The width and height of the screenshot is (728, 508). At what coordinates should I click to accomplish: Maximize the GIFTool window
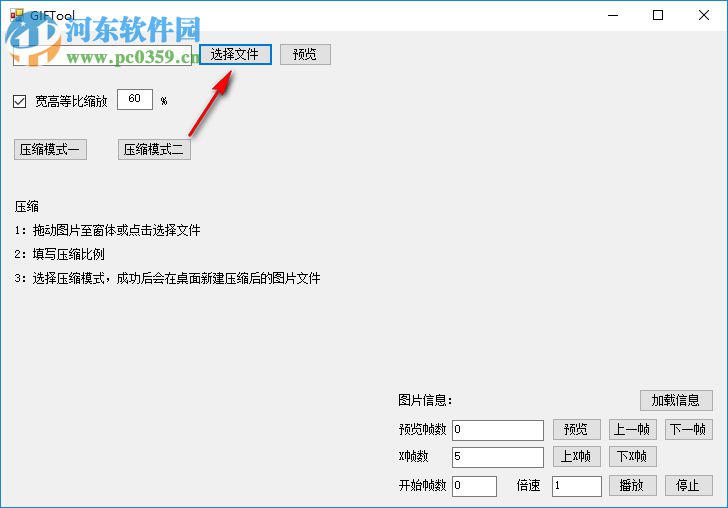pyautogui.click(x=658, y=15)
